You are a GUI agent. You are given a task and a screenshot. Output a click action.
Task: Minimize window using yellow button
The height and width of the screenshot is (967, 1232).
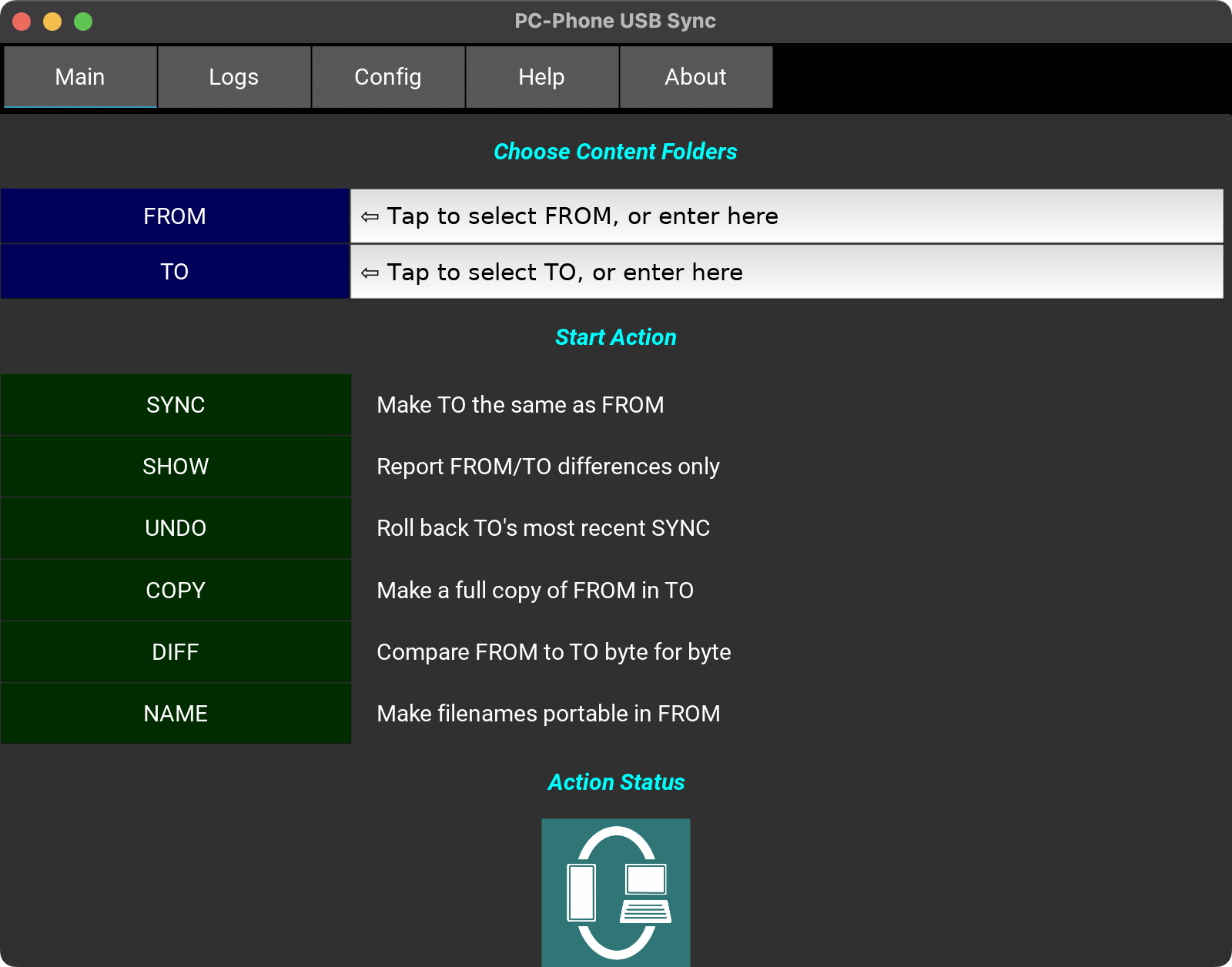click(x=52, y=22)
